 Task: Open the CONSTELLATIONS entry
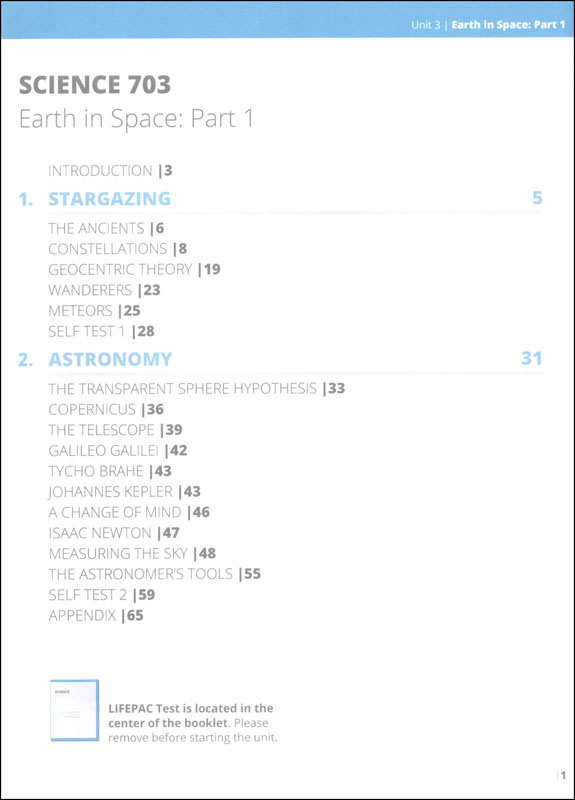[x=117, y=248]
